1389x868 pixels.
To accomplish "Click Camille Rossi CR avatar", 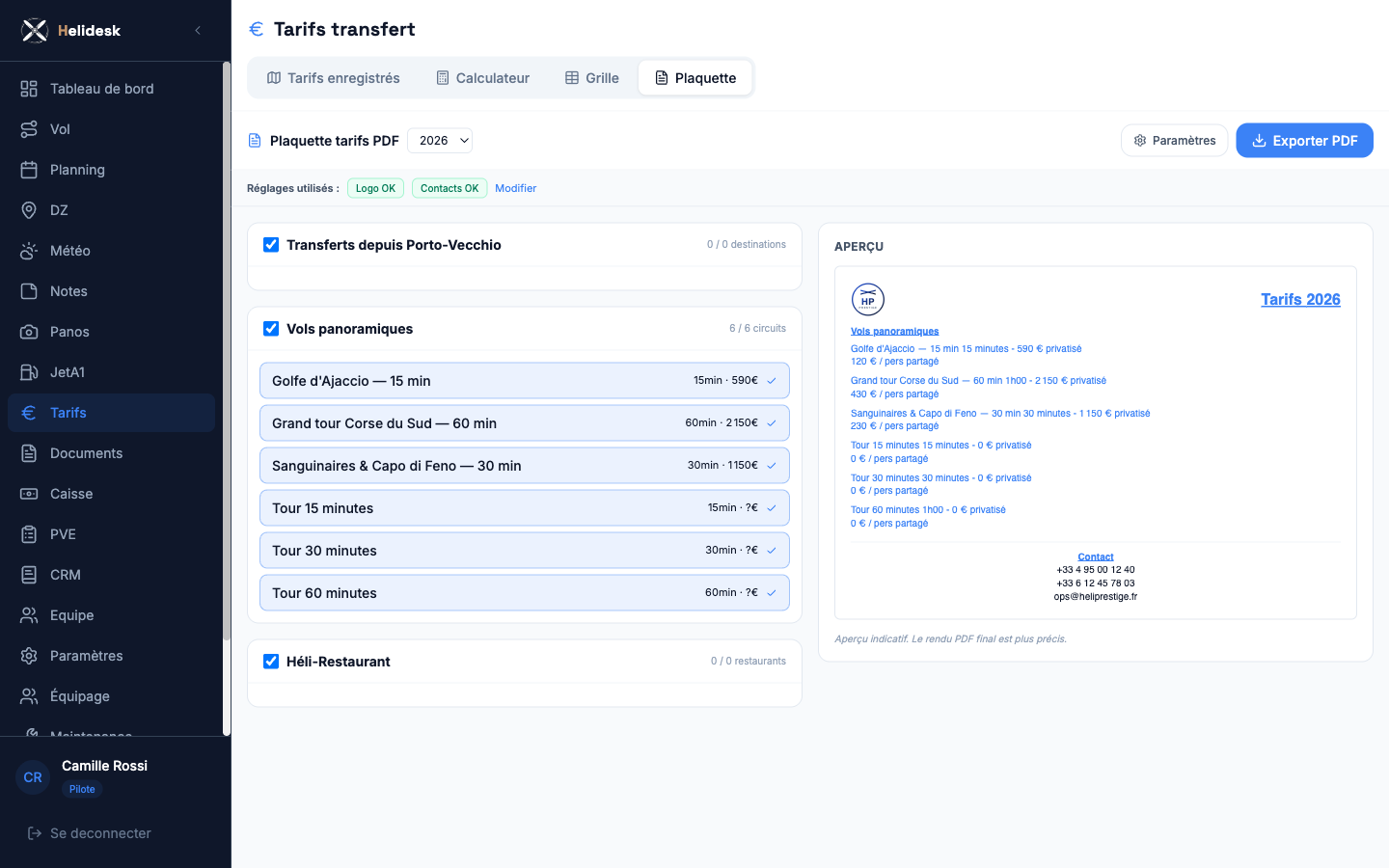I will tap(33, 777).
